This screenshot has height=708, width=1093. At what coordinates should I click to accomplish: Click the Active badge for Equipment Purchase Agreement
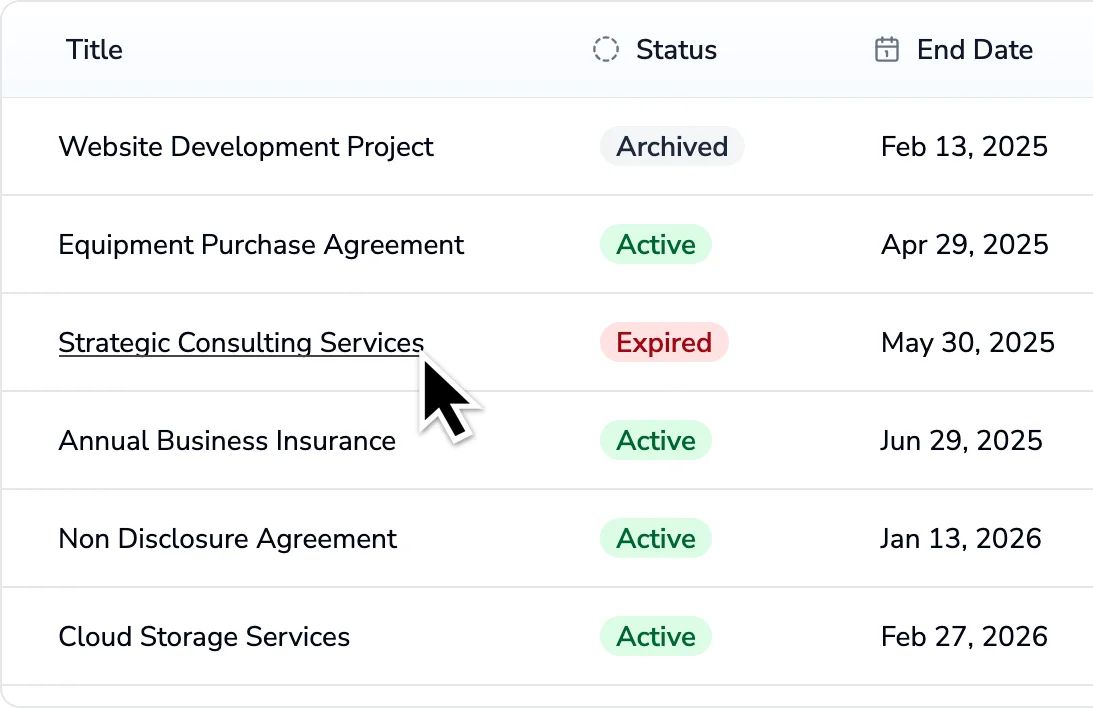655,244
